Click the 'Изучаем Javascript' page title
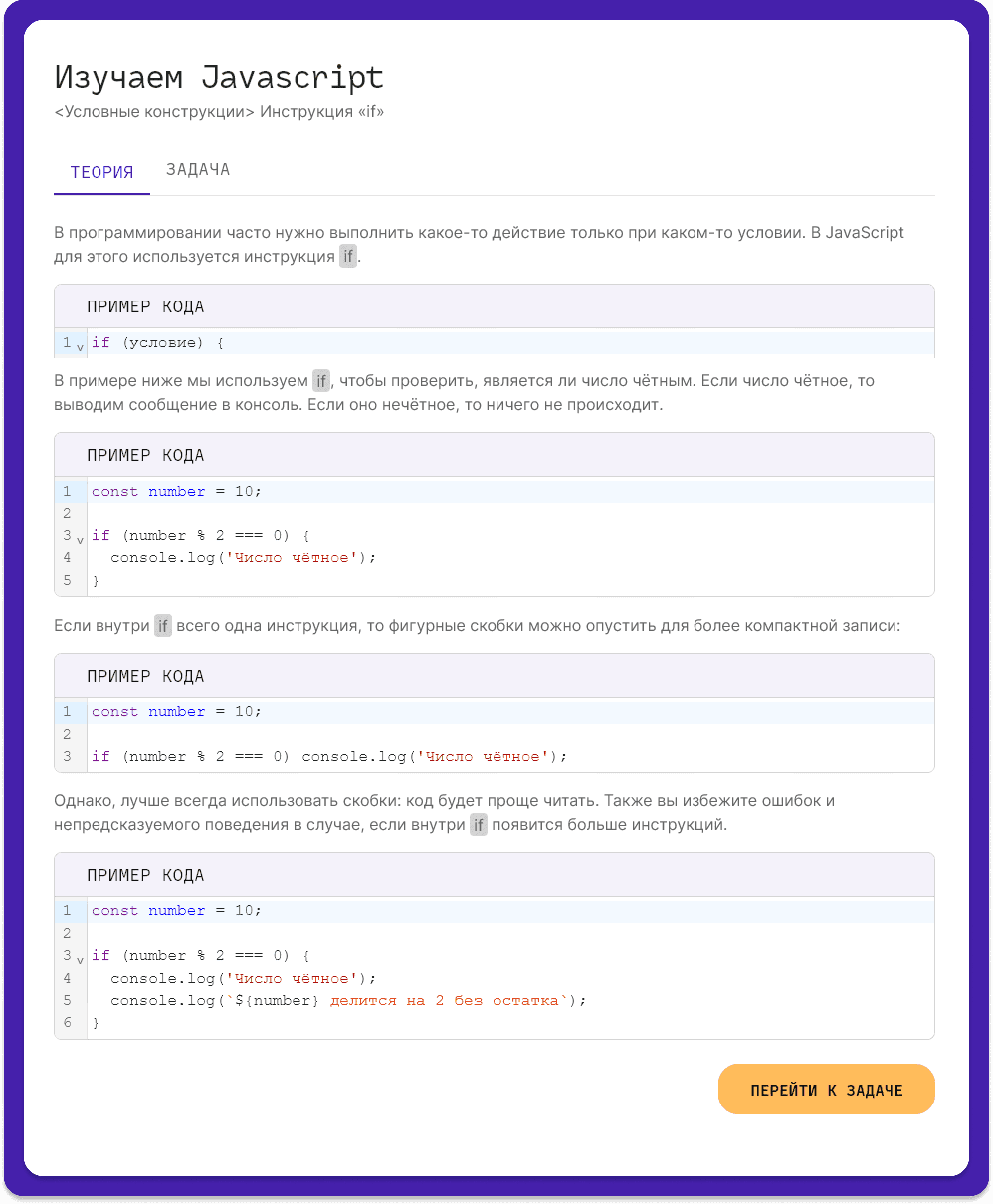This screenshot has width=993, height=1204. point(218,77)
